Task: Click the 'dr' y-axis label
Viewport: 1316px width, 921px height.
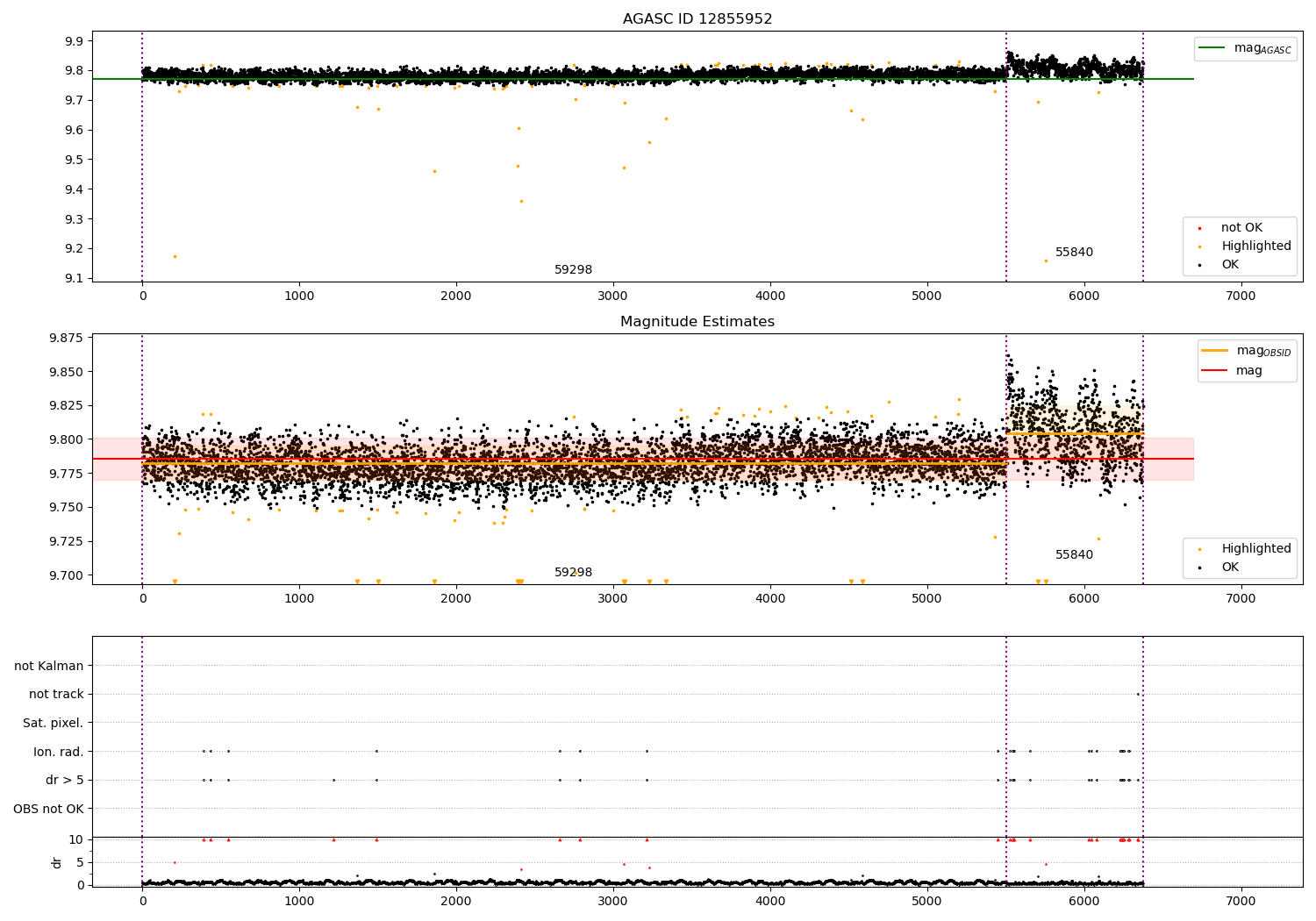Action: click(x=57, y=862)
